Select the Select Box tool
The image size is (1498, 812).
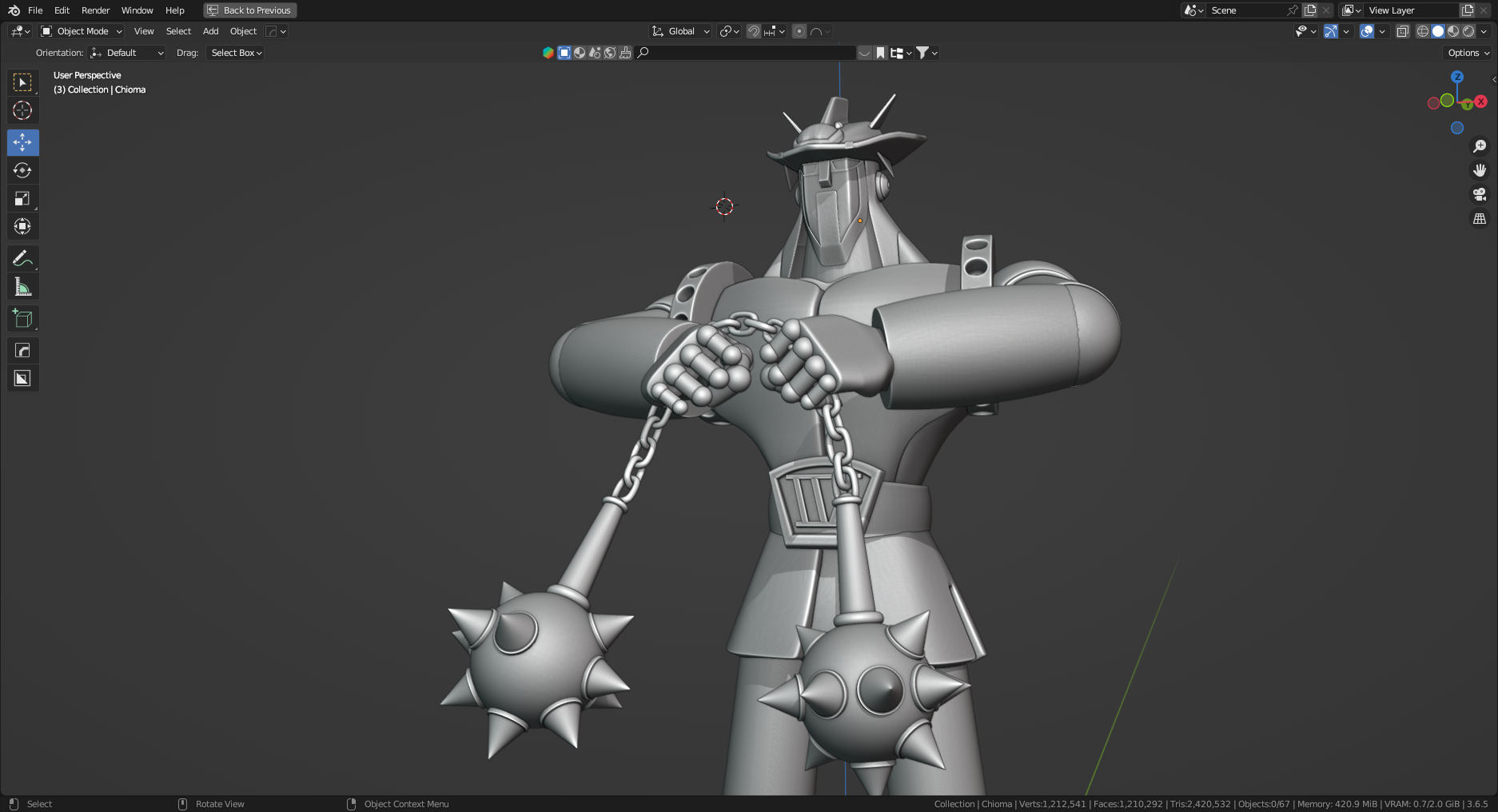coord(22,82)
